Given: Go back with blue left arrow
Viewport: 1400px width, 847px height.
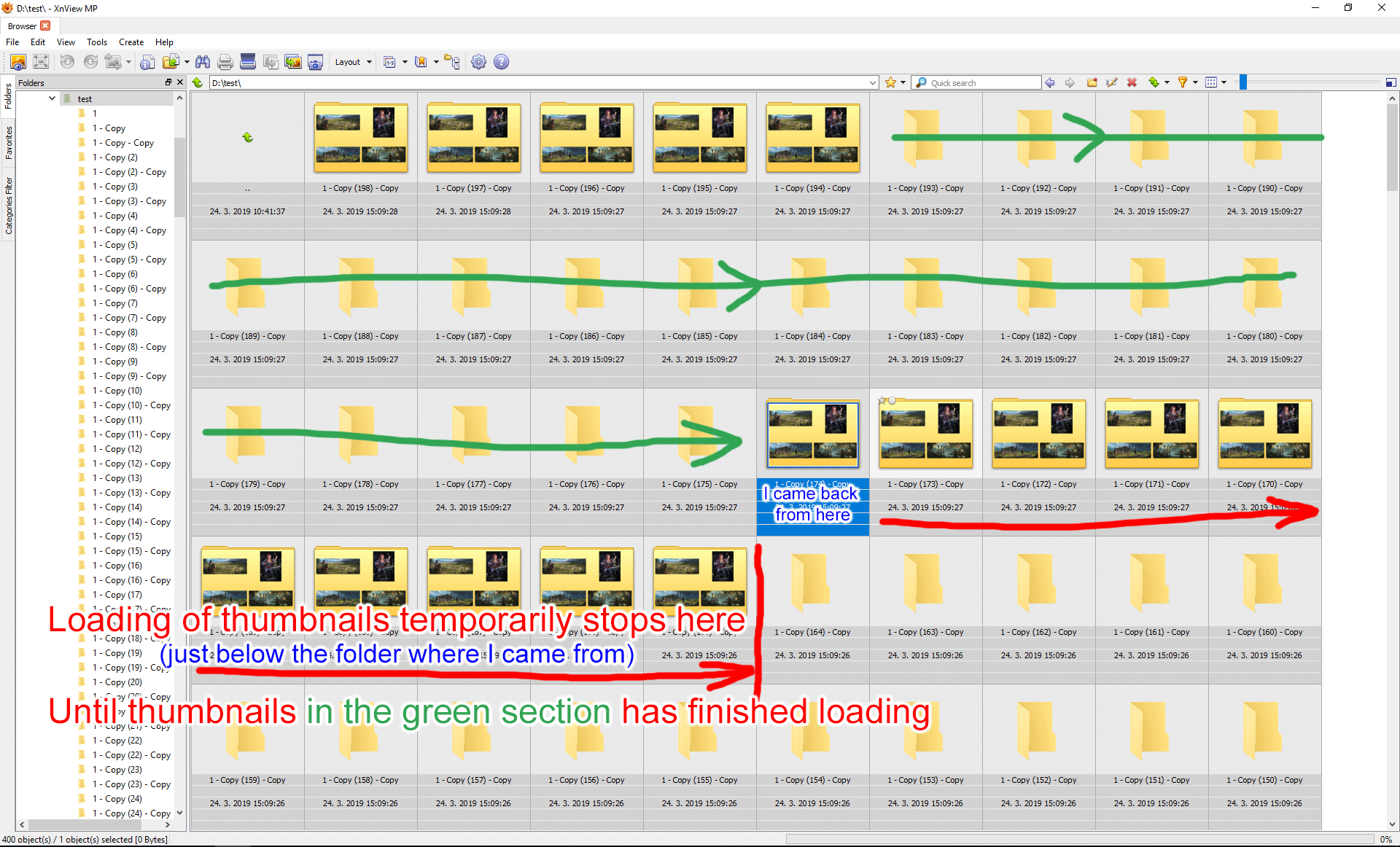Looking at the screenshot, I should pyautogui.click(x=1050, y=82).
